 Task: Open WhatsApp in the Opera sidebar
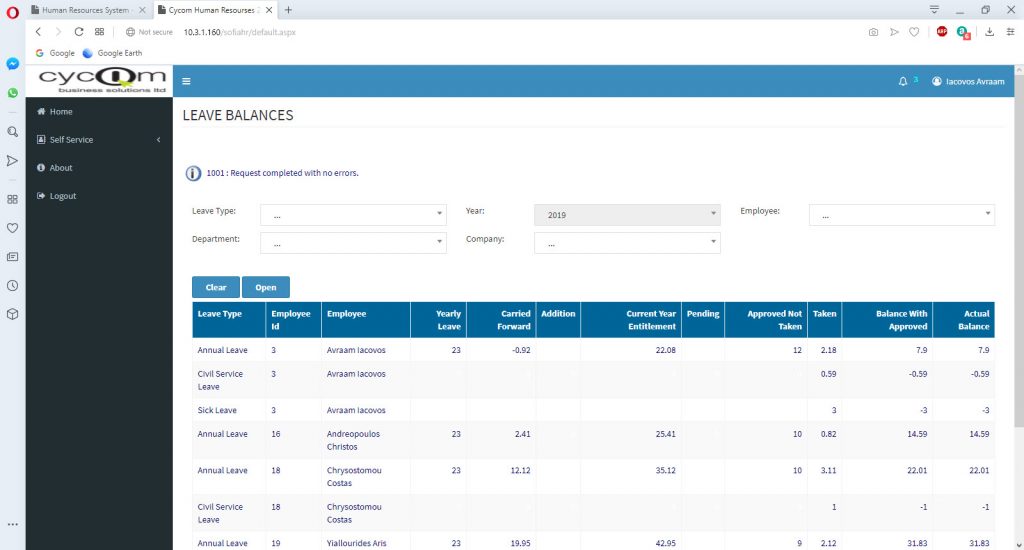point(12,93)
